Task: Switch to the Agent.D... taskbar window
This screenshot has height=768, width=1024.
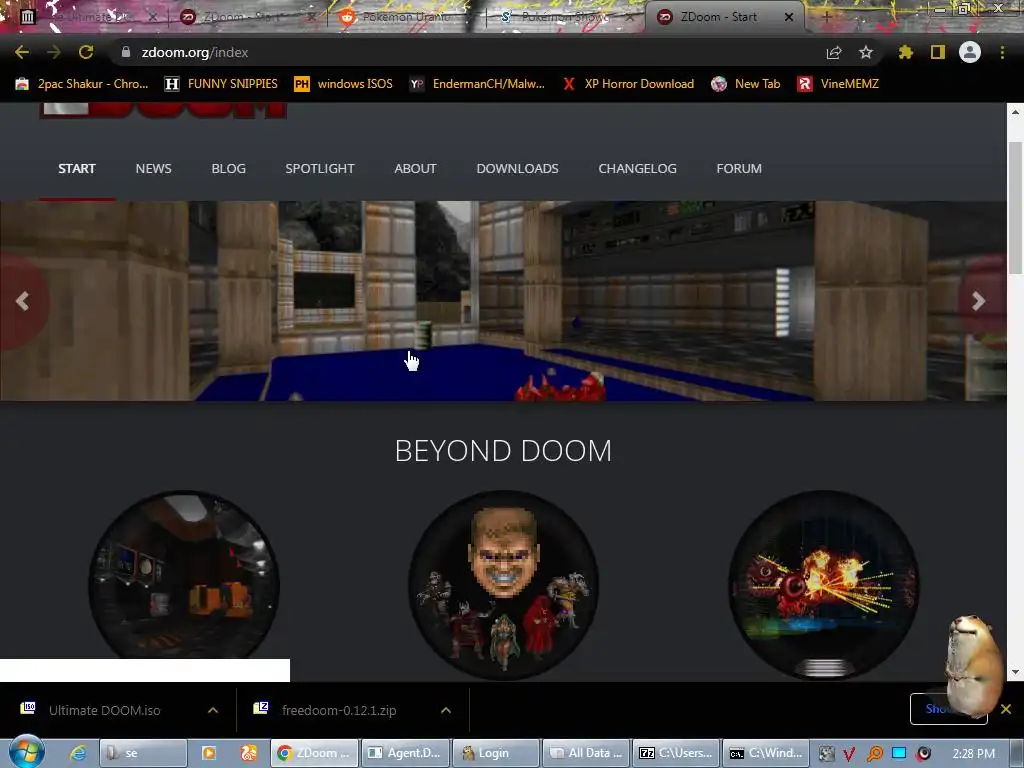Action: [406, 753]
